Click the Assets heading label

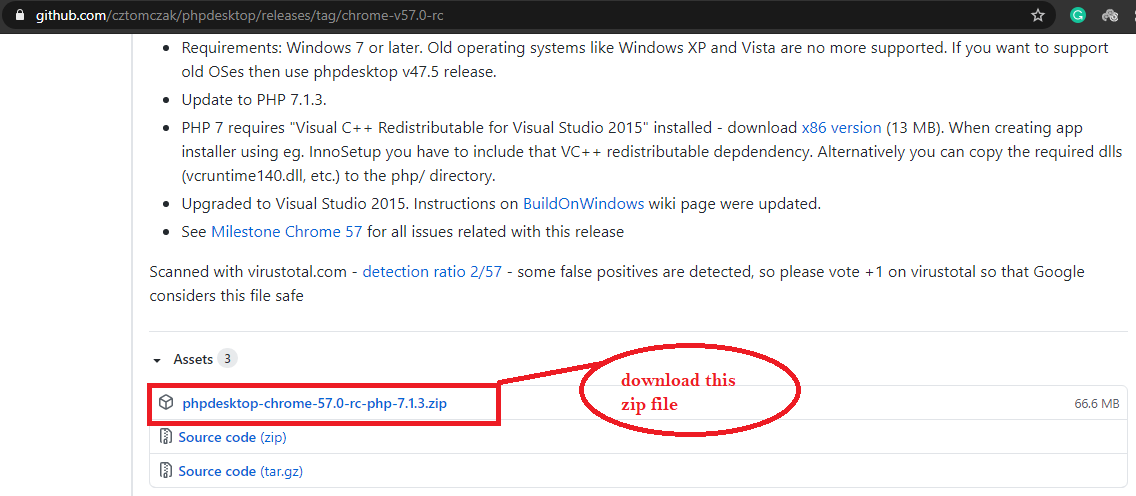193,359
